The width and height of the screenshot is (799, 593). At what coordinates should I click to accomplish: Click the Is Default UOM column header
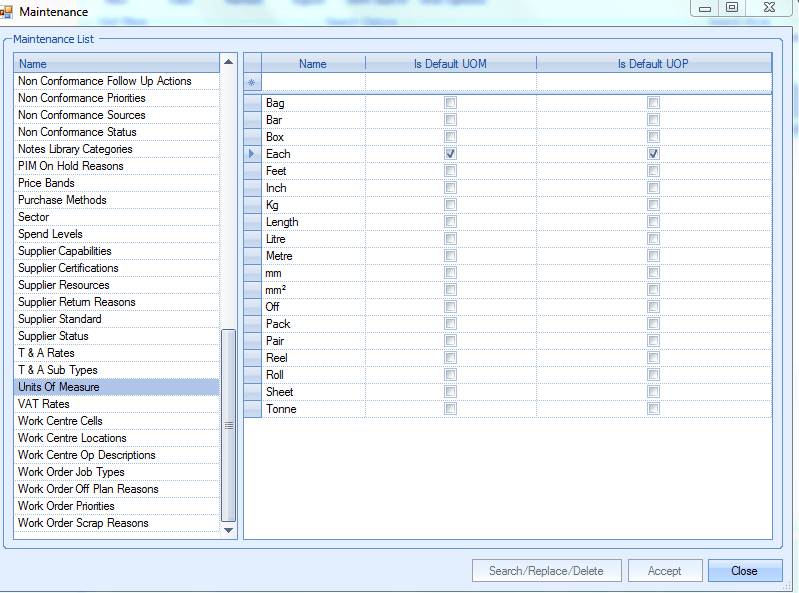coord(450,64)
